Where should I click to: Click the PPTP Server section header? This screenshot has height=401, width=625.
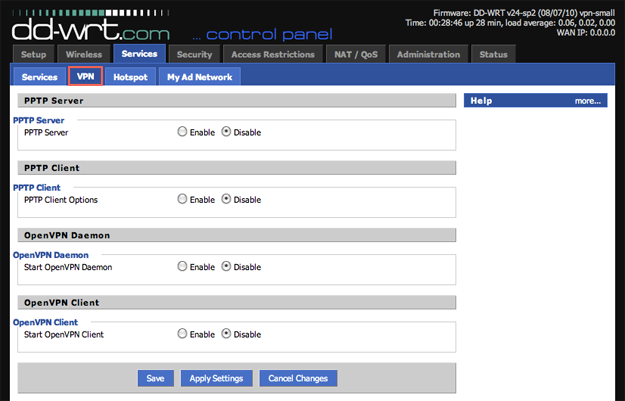tap(237, 100)
